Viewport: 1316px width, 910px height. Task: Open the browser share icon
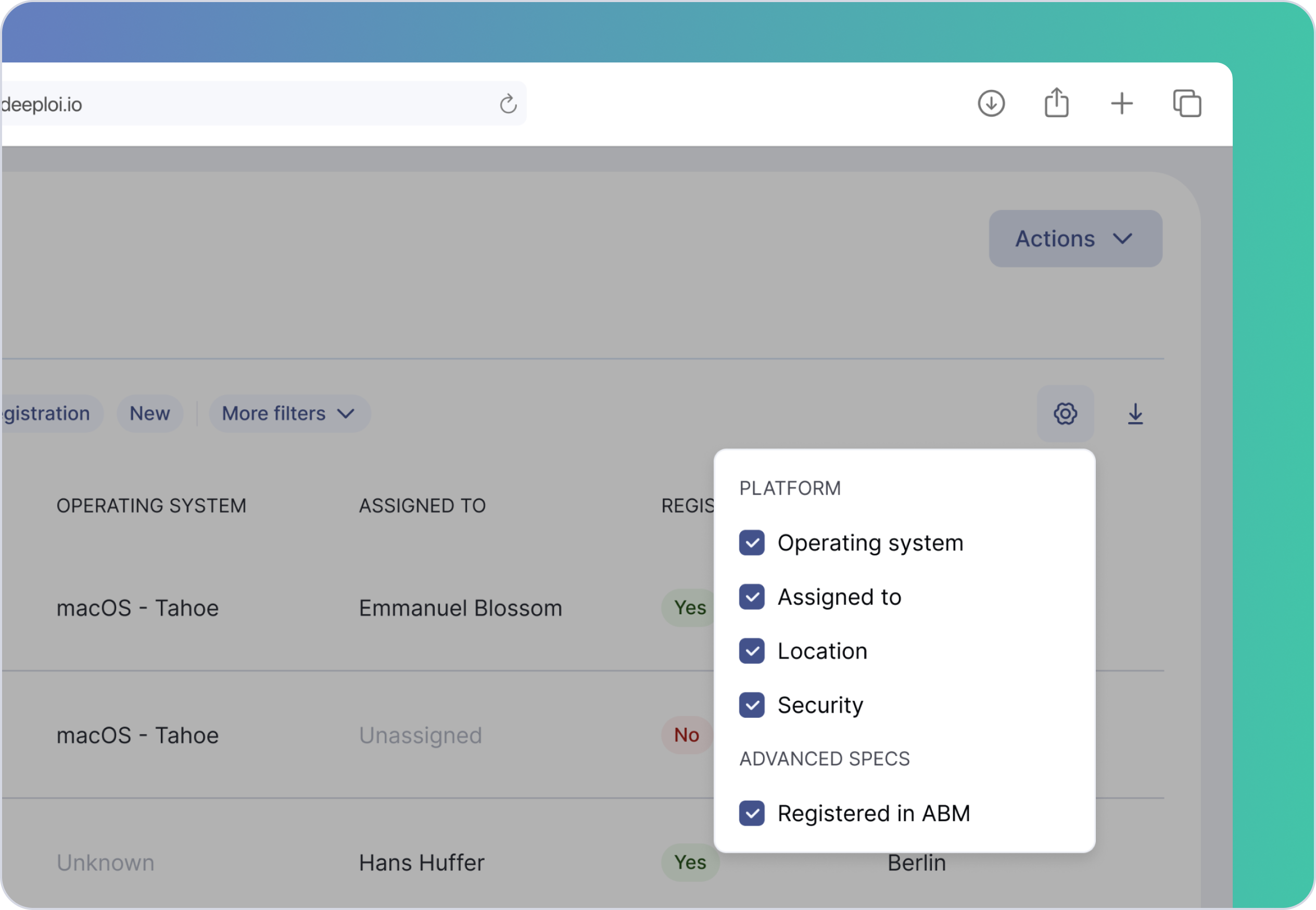[1056, 103]
